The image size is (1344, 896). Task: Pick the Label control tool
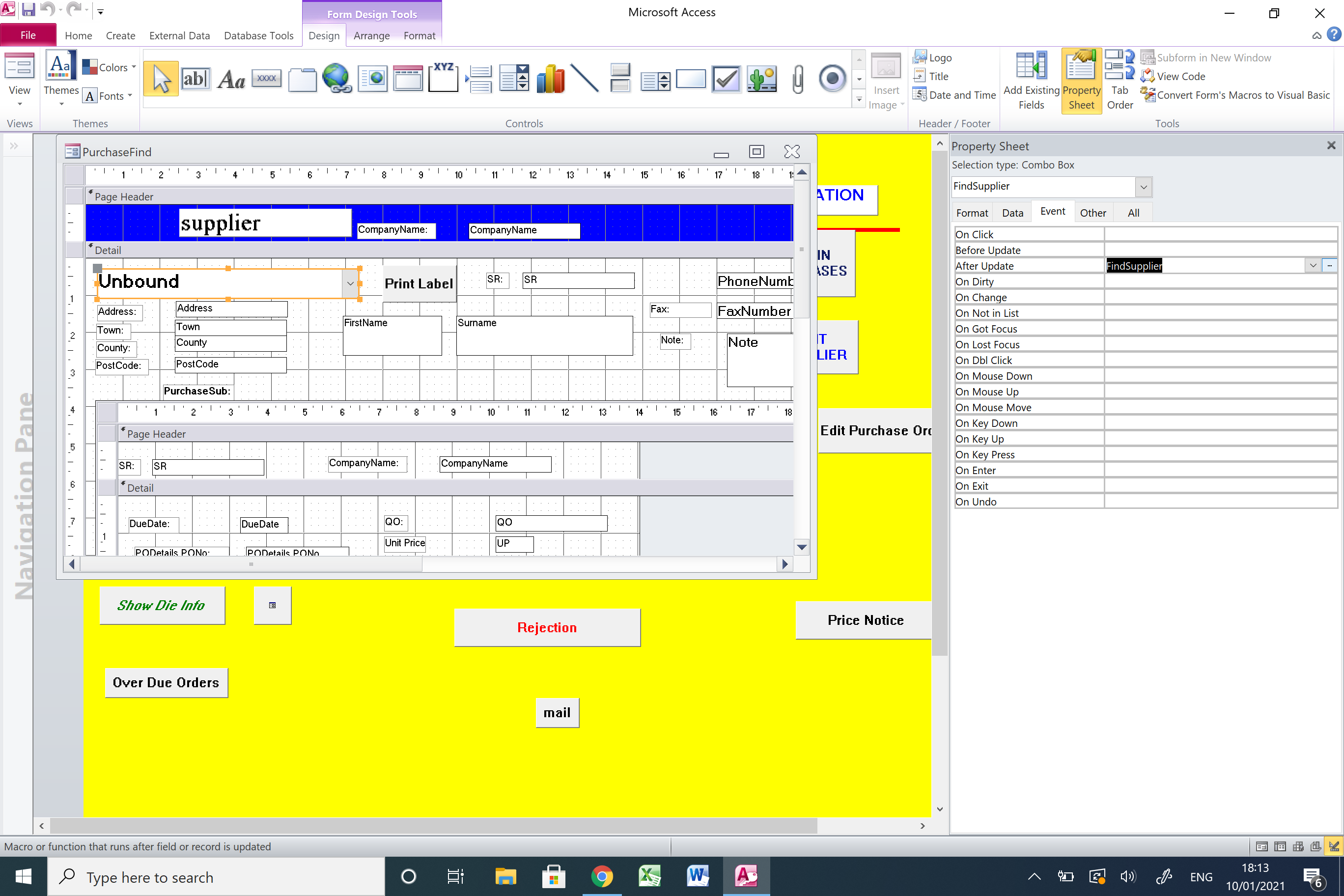[231, 79]
